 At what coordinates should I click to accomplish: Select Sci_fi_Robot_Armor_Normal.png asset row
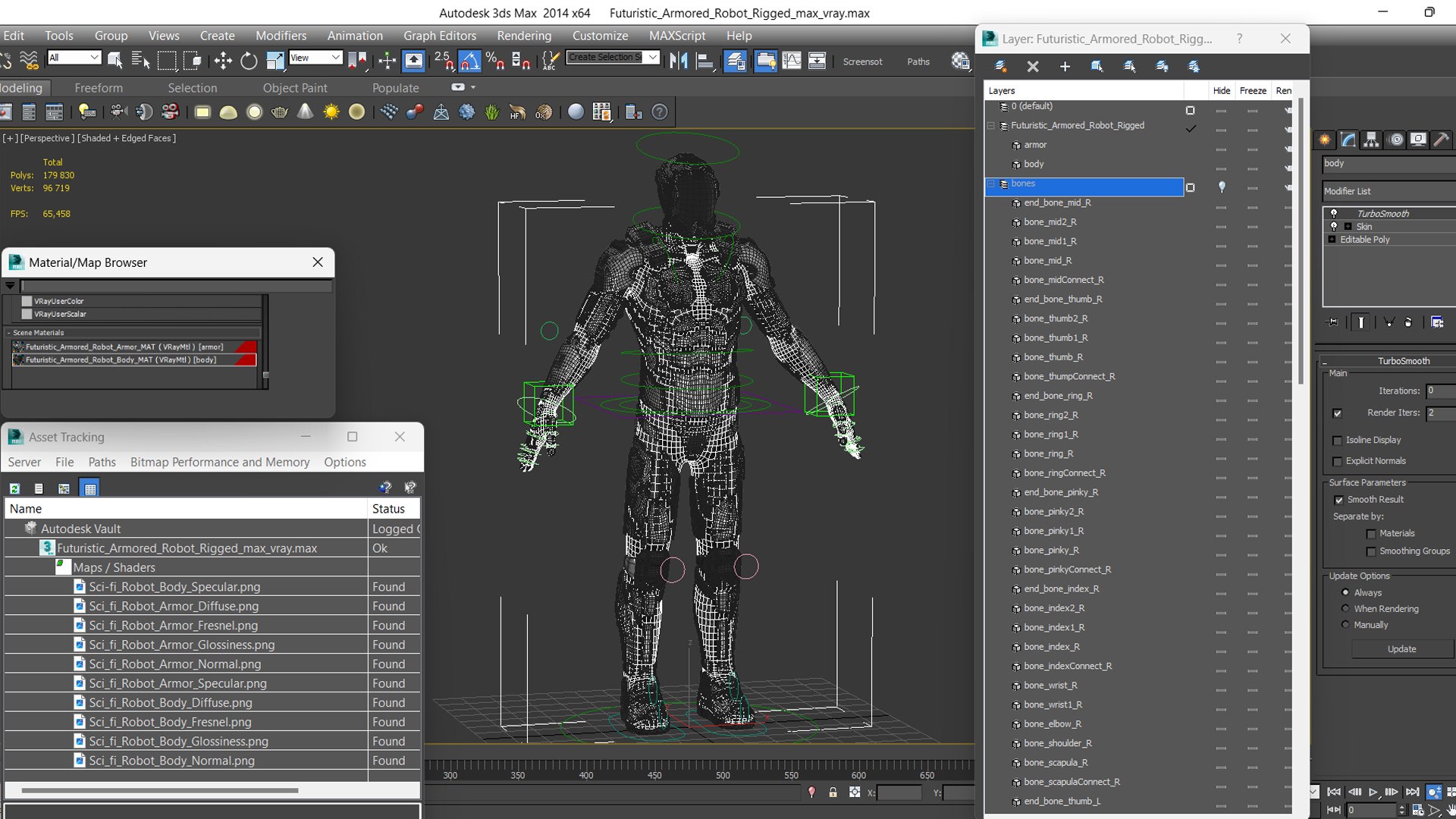point(212,664)
